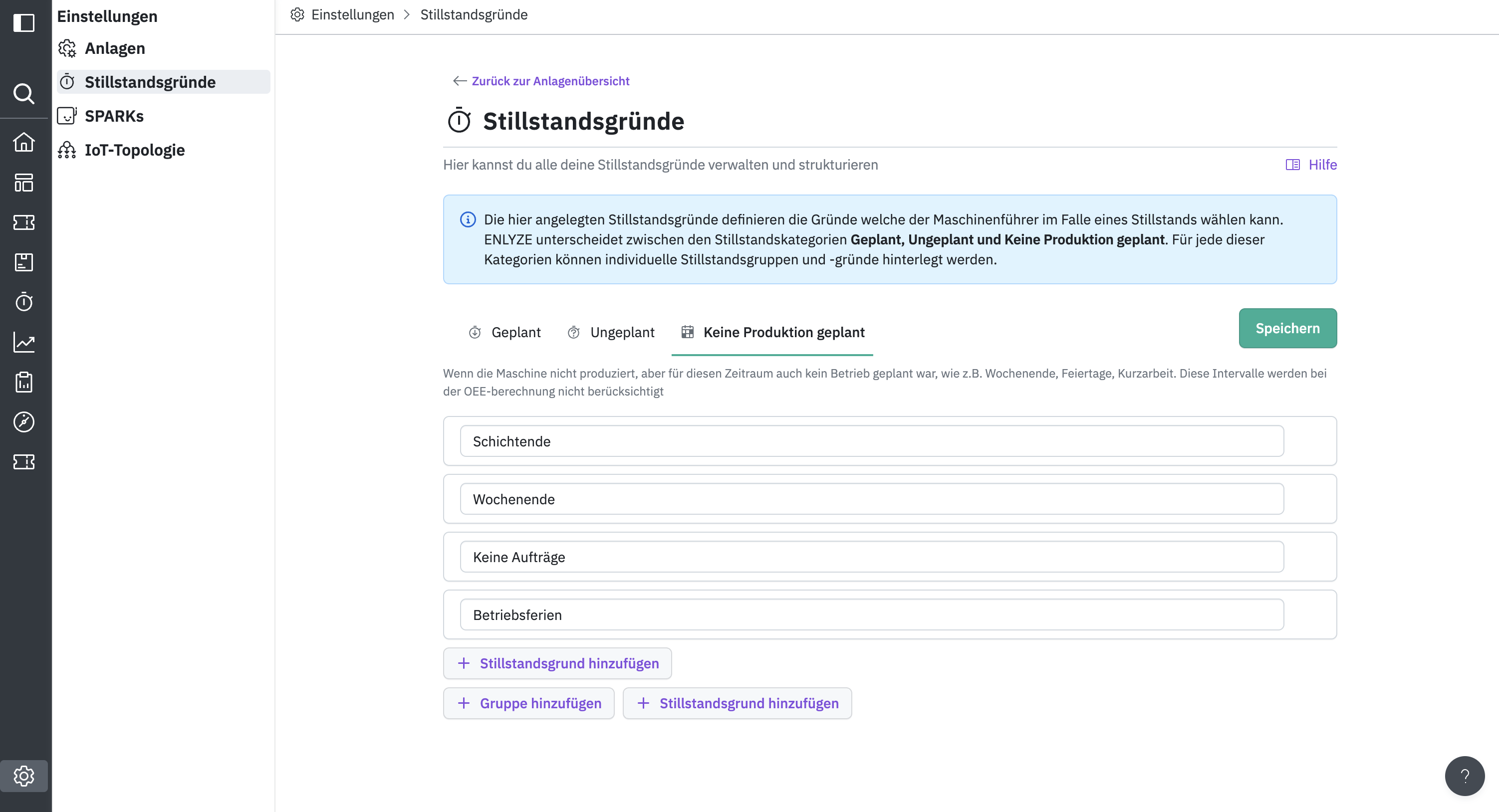Click the Wochenende input field
The image size is (1499, 812).
pyautogui.click(x=871, y=499)
